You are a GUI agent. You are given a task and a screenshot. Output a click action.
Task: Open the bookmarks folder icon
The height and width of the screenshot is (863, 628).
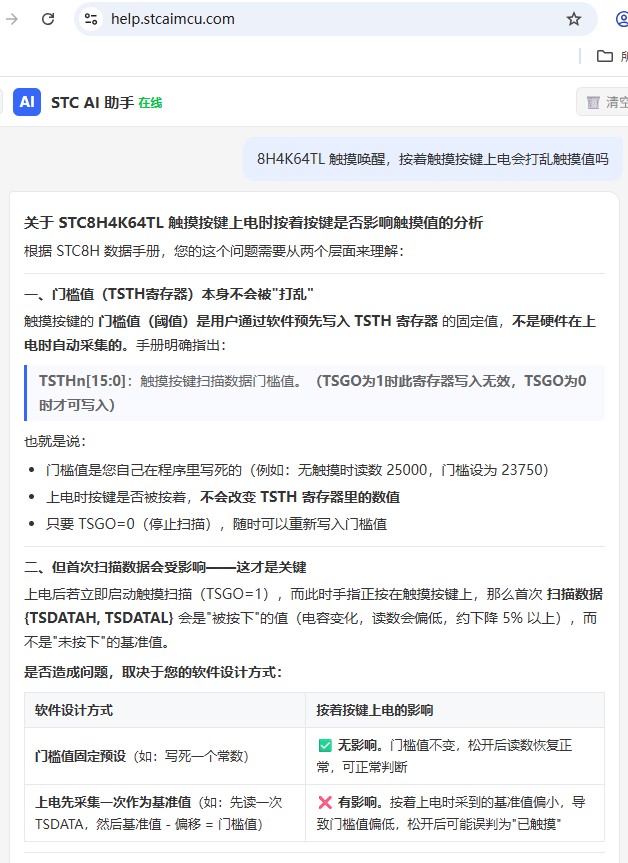pos(605,56)
